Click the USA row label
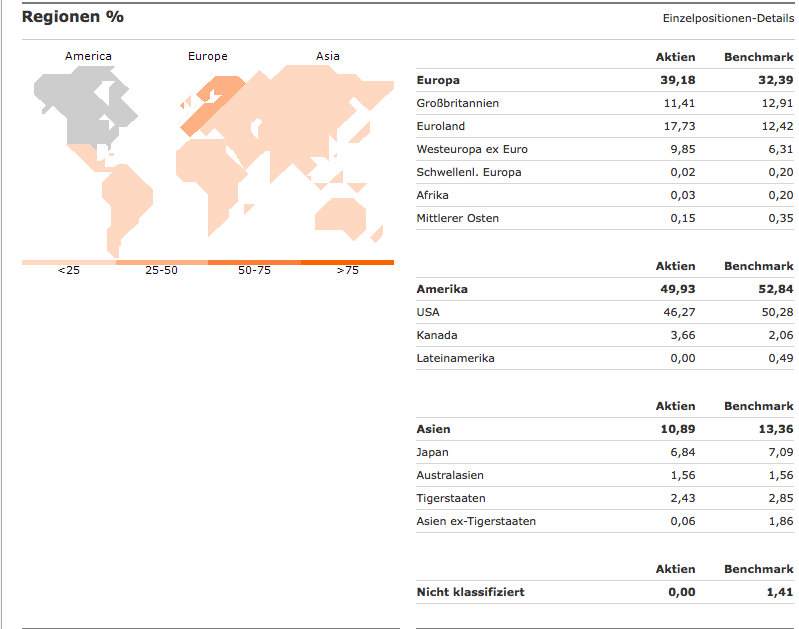 coord(428,312)
